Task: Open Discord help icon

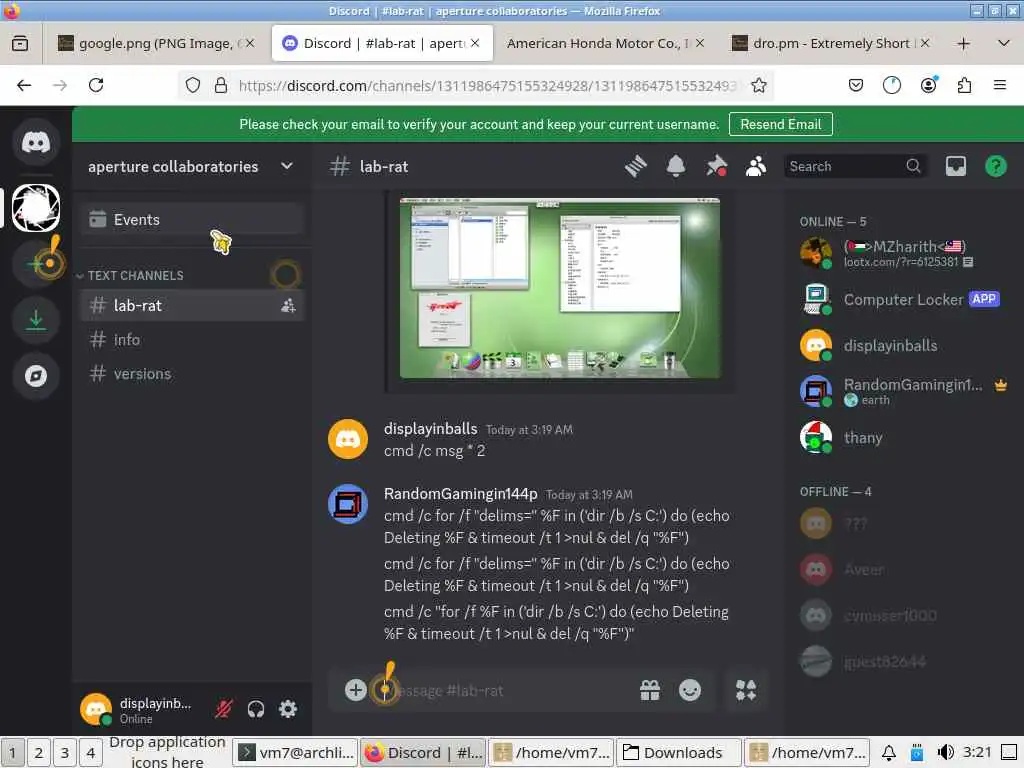Action: (x=995, y=167)
